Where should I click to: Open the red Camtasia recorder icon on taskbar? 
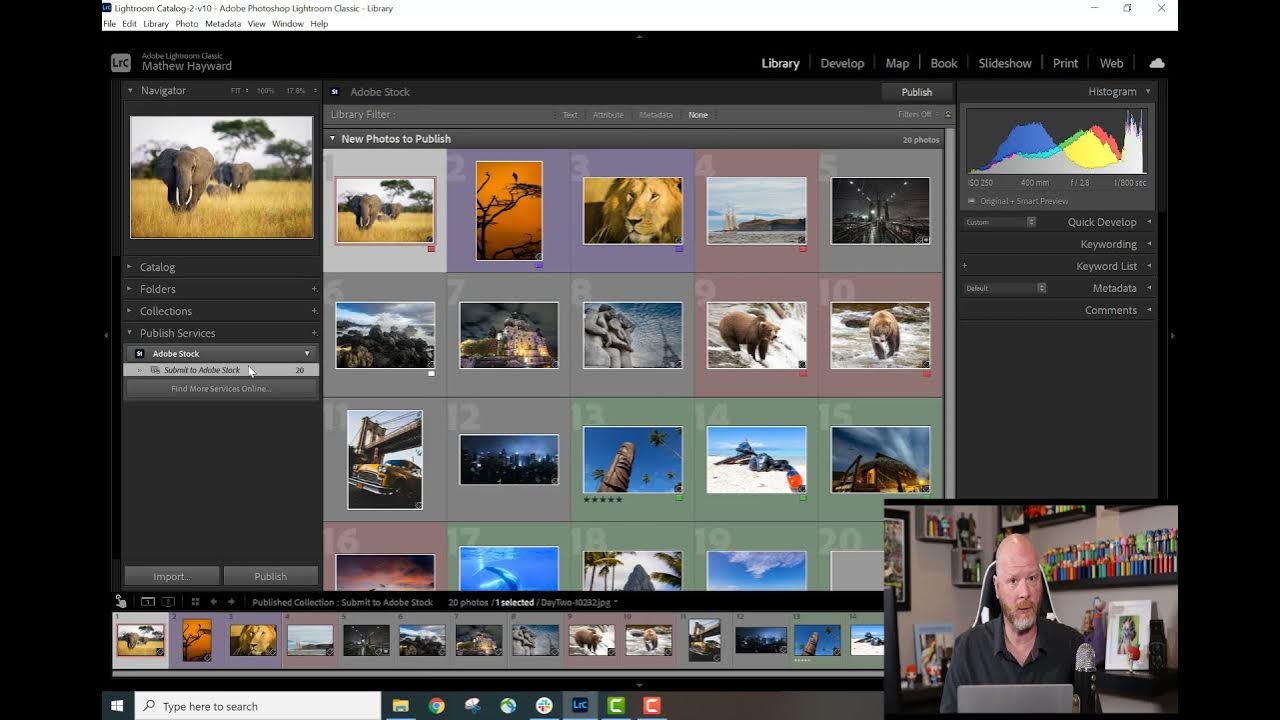click(x=652, y=706)
